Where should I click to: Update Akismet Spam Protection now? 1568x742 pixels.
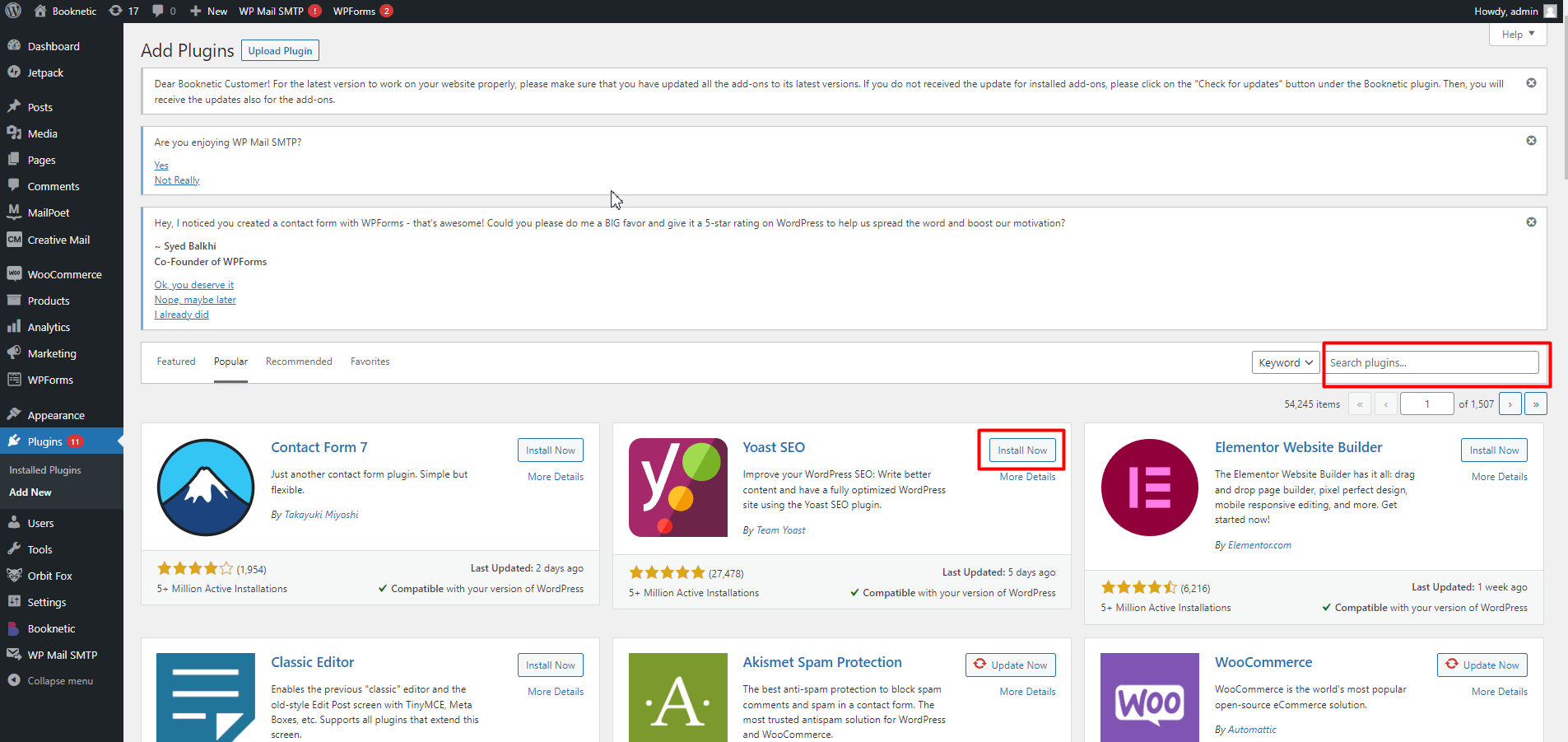coord(1011,665)
